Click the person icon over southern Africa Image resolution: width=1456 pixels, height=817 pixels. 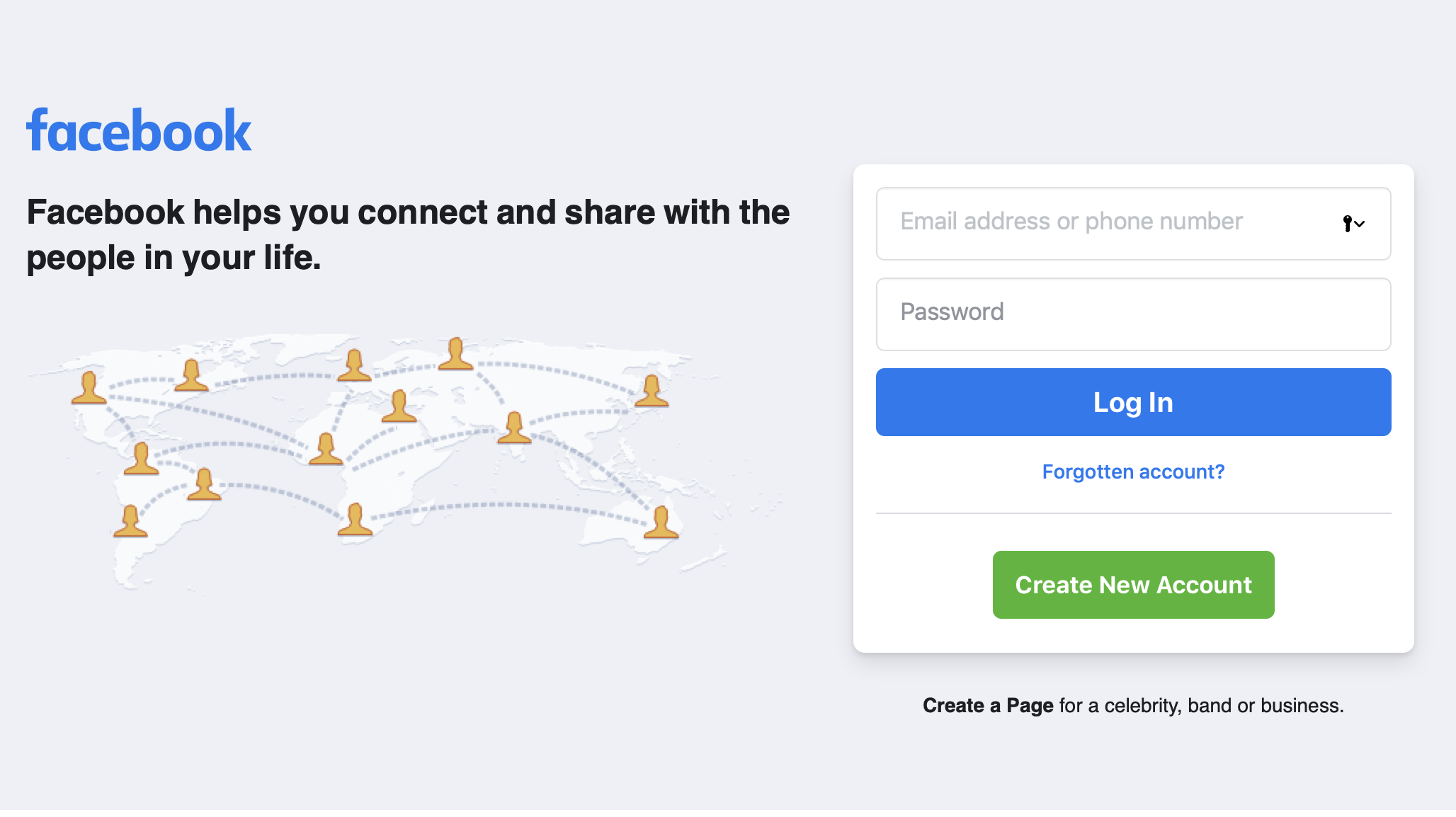coord(355,519)
